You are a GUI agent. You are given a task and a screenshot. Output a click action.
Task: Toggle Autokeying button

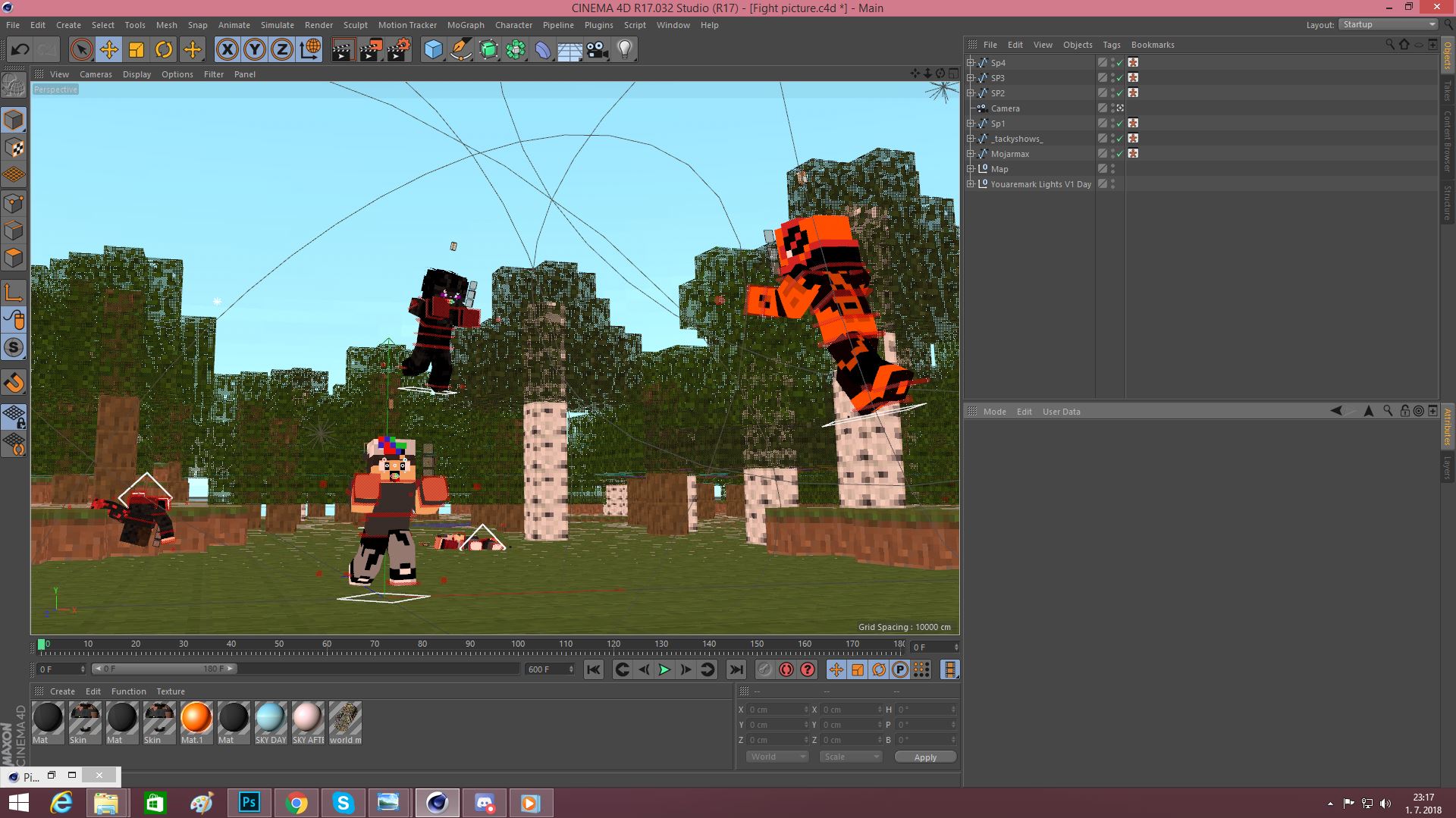(786, 669)
